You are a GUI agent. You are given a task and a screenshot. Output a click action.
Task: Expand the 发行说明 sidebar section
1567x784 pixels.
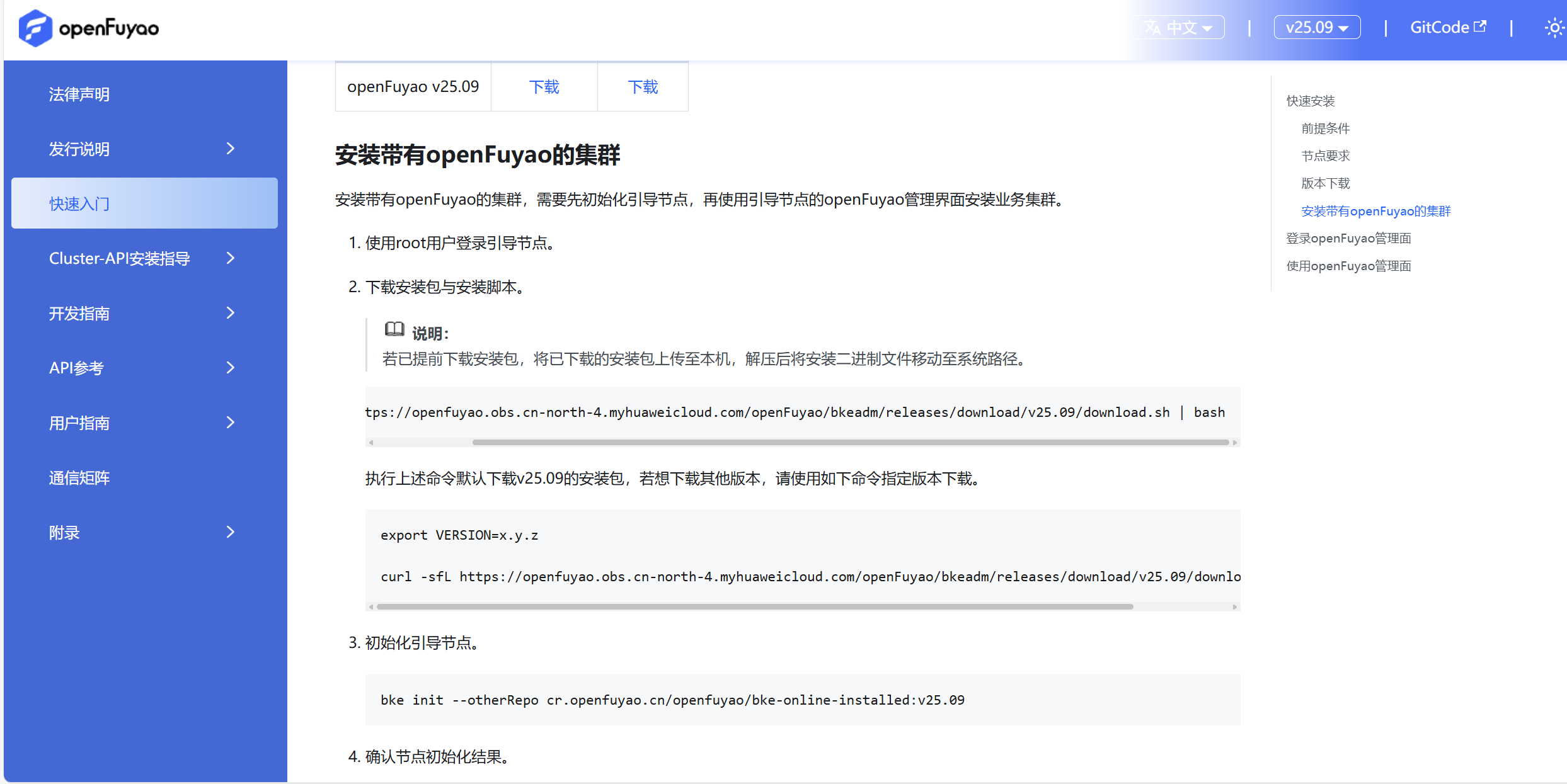pos(231,149)
